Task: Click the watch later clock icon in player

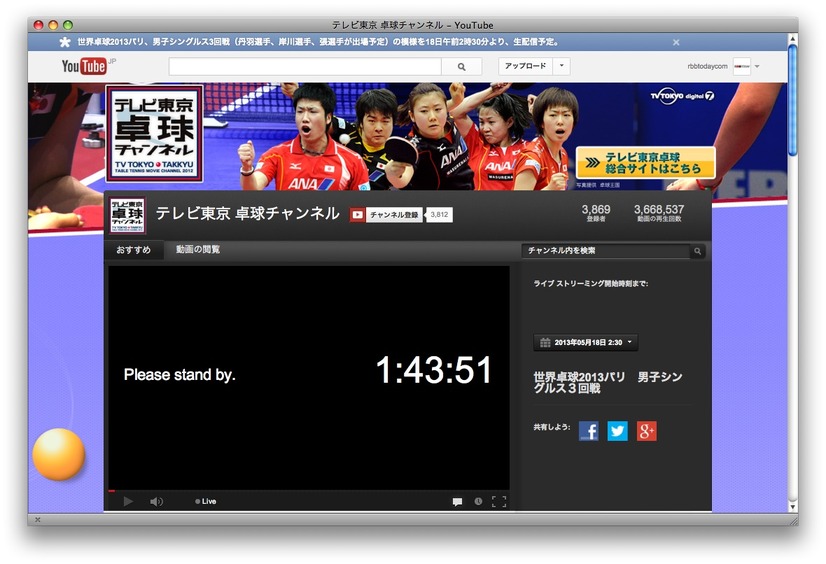Action: point(478,501)
